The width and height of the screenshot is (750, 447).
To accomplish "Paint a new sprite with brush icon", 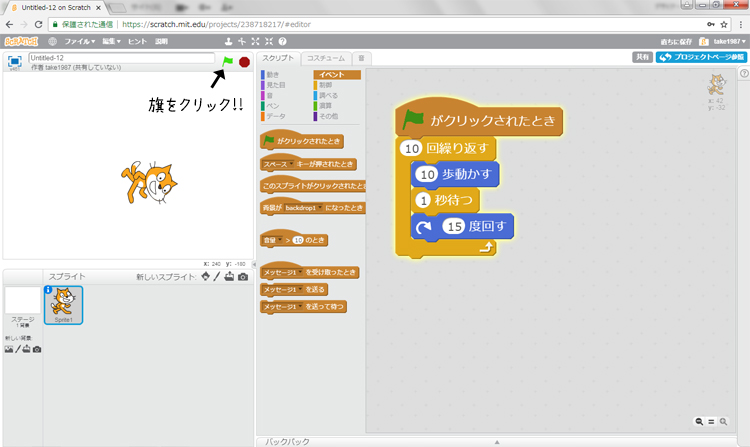I will coord(217,276).
